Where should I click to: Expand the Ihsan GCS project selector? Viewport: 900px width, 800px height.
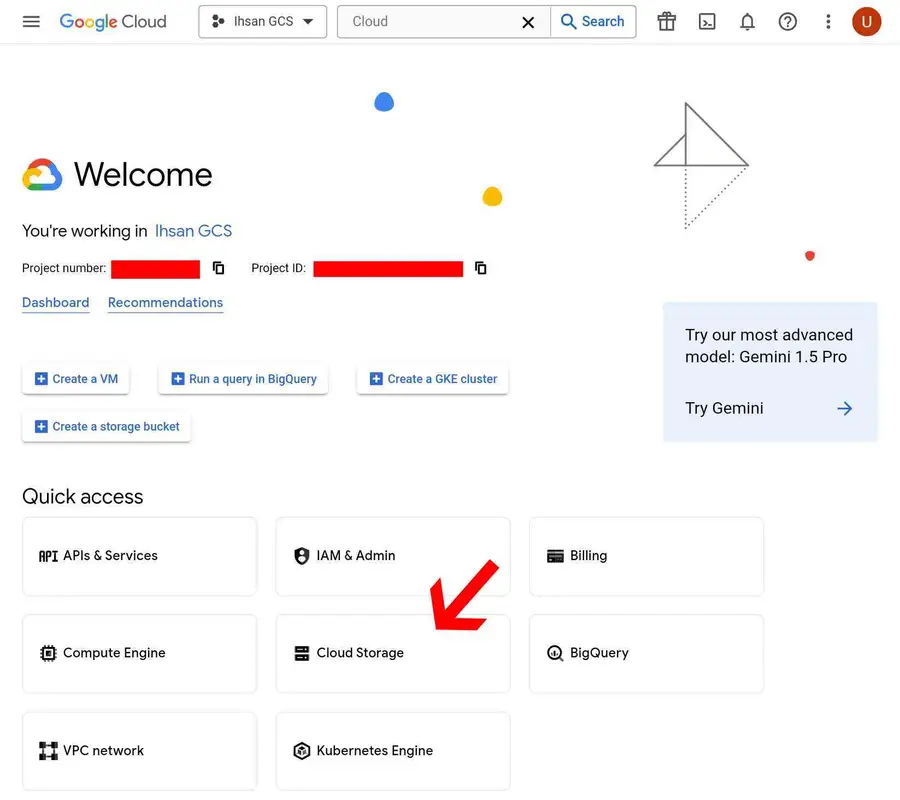click(263, 21)
